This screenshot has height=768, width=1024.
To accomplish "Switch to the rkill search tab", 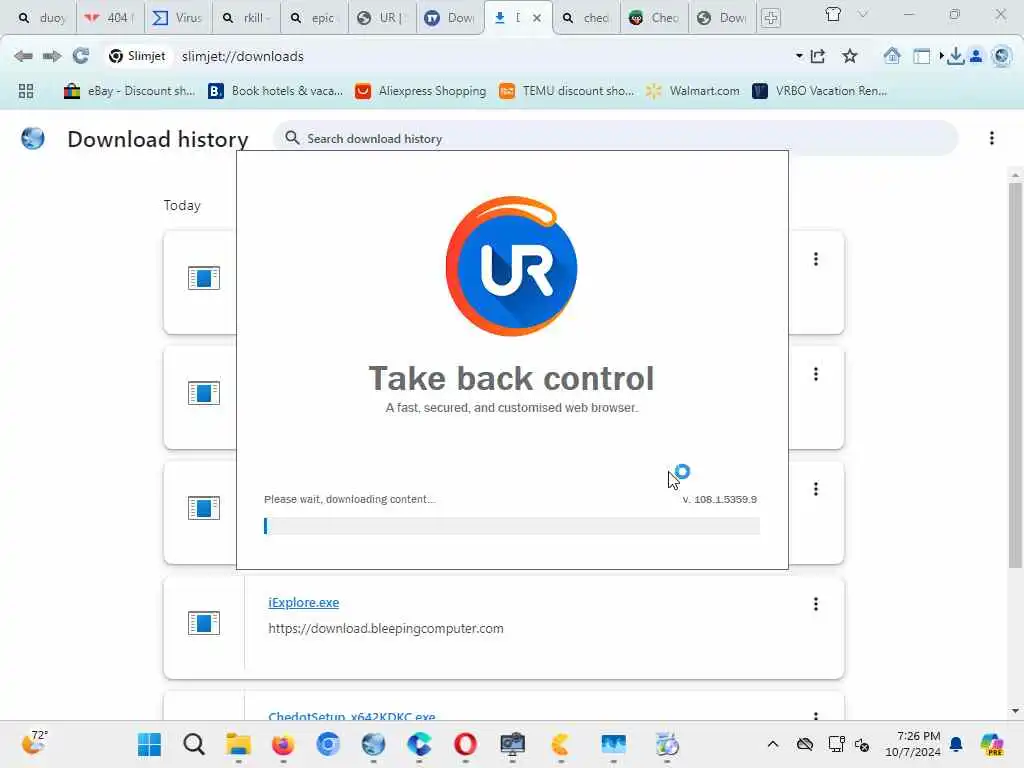I will (x=246, y=18).
